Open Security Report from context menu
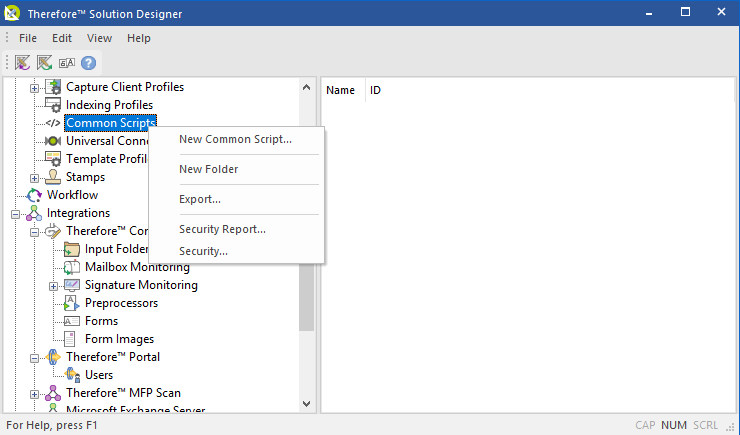 pos(222,229)
